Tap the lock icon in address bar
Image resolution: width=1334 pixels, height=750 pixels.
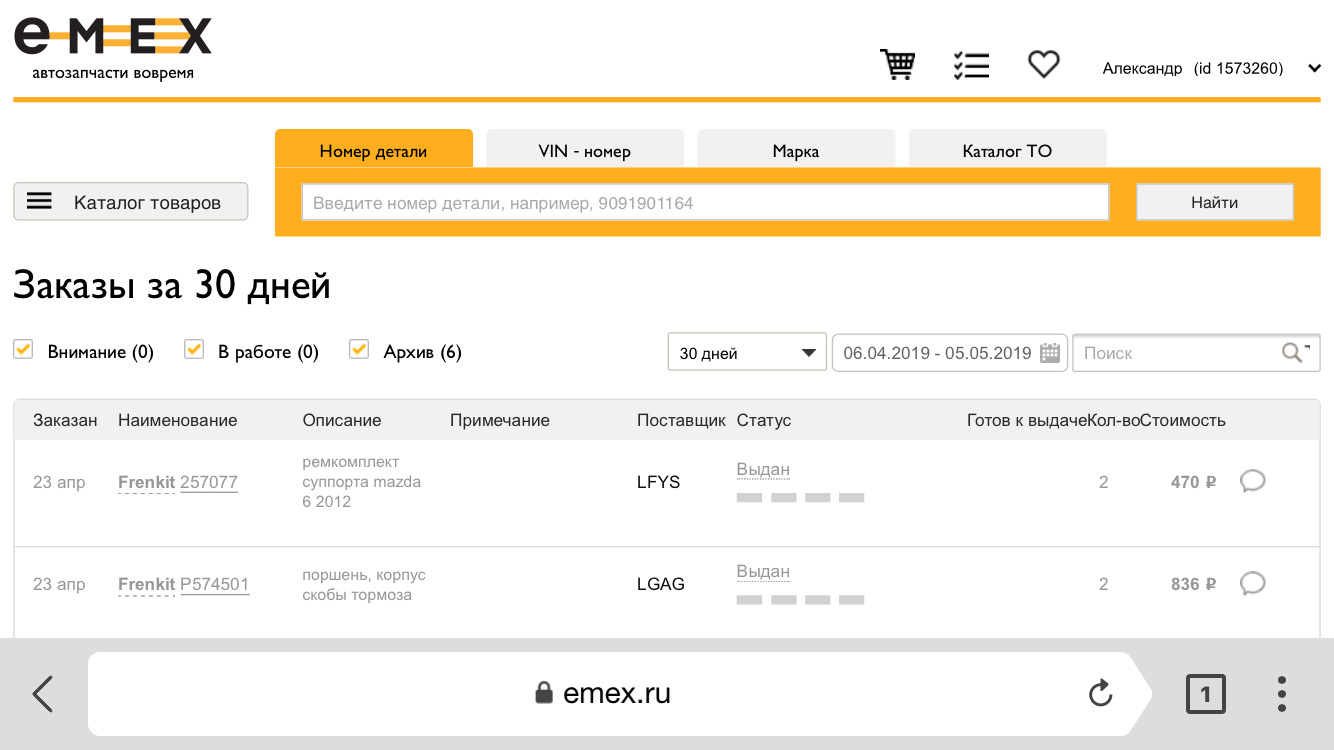[544, 692]
